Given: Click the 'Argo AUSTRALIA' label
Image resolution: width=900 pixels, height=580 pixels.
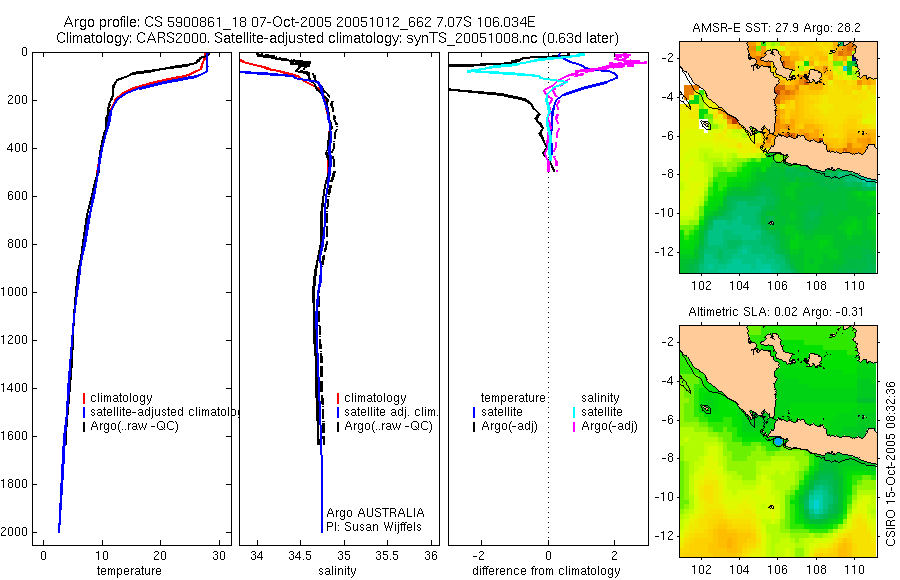Looking at the screenshot, I should [375, 513].
